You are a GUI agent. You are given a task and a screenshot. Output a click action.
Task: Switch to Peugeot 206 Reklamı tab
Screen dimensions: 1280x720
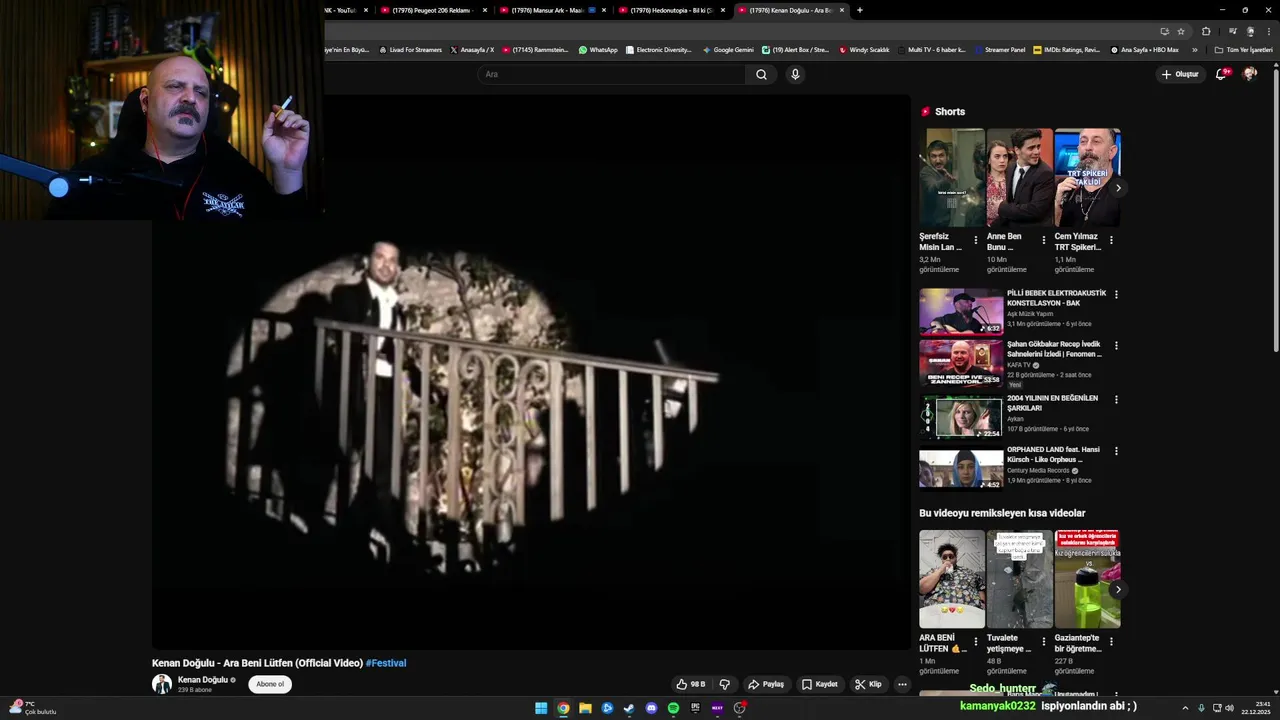pos(435,10)
